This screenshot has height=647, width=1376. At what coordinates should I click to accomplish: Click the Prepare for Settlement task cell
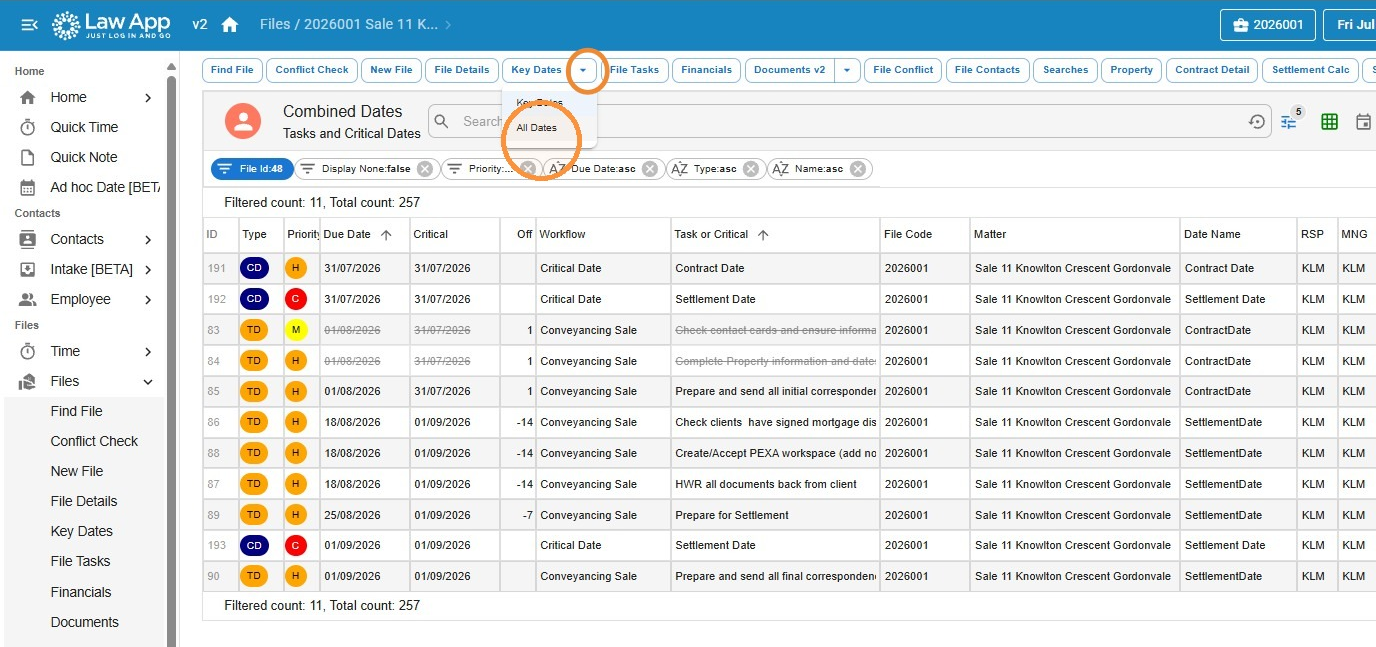(775, 515)
